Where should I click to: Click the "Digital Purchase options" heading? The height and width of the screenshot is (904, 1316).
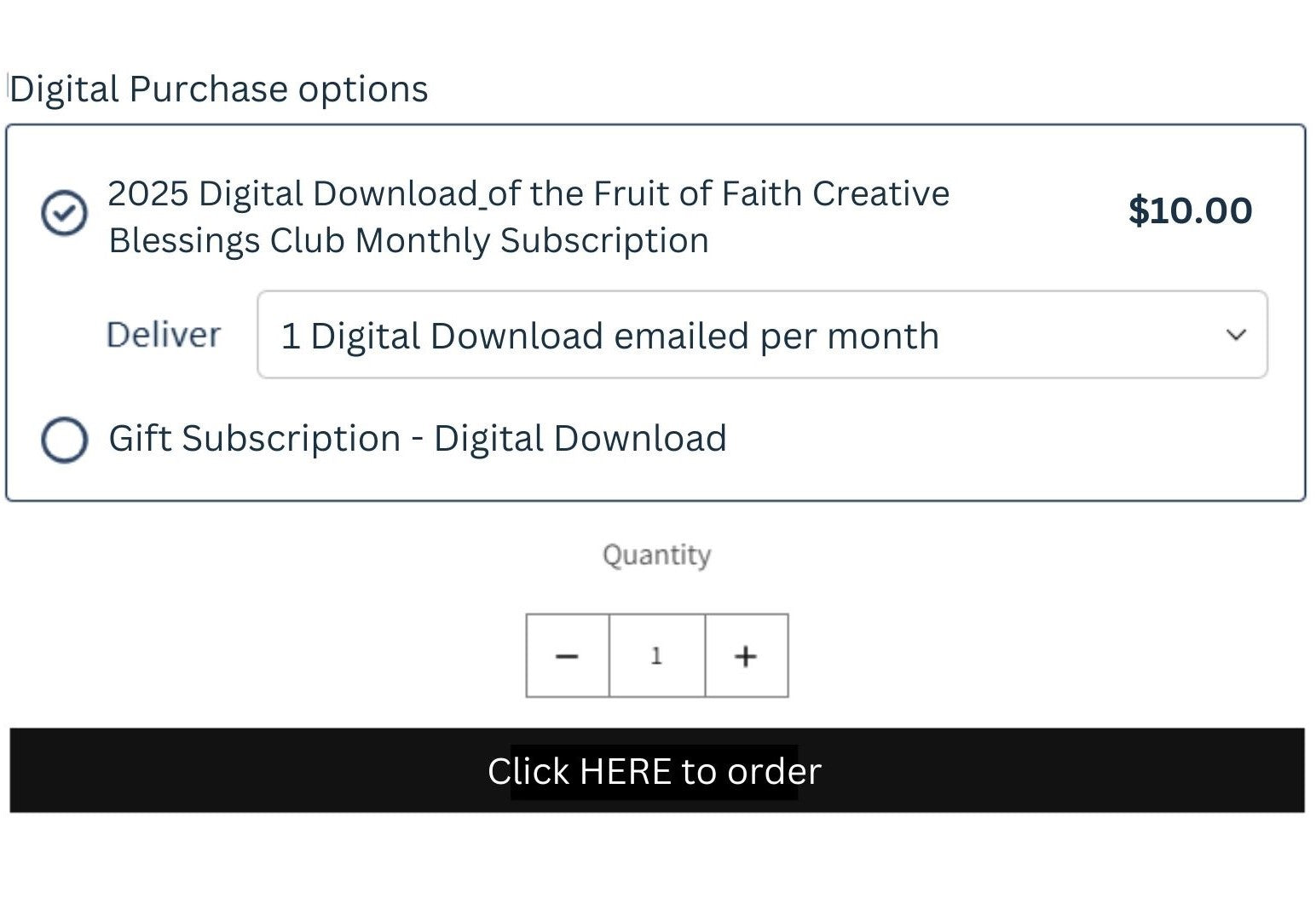tap(219, 89)
